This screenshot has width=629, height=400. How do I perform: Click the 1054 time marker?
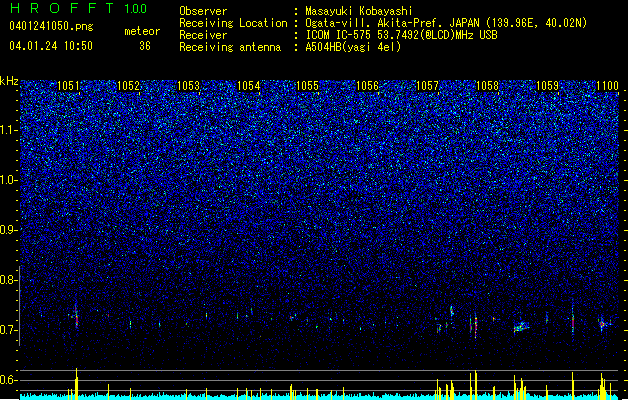coord(248,86)
